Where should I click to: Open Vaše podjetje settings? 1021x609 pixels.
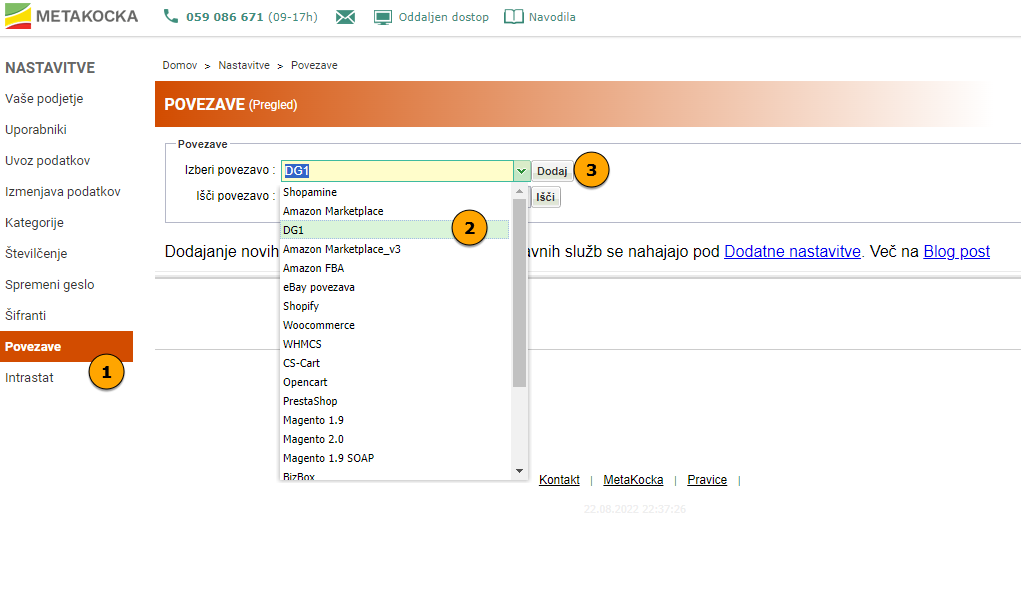click(44, 98)
